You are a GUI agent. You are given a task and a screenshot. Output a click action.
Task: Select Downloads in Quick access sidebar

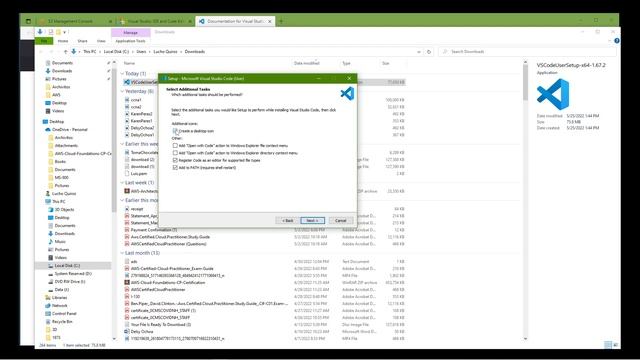[x=62, y=71]
